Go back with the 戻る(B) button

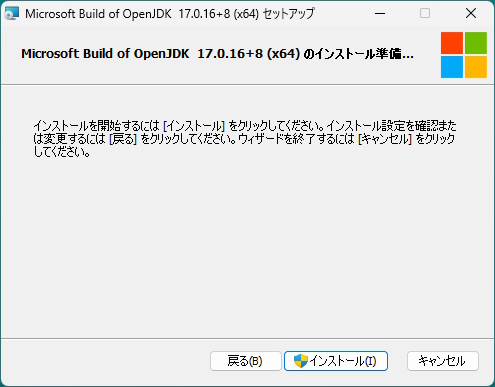pyautogui.click(x=246, y=361)
